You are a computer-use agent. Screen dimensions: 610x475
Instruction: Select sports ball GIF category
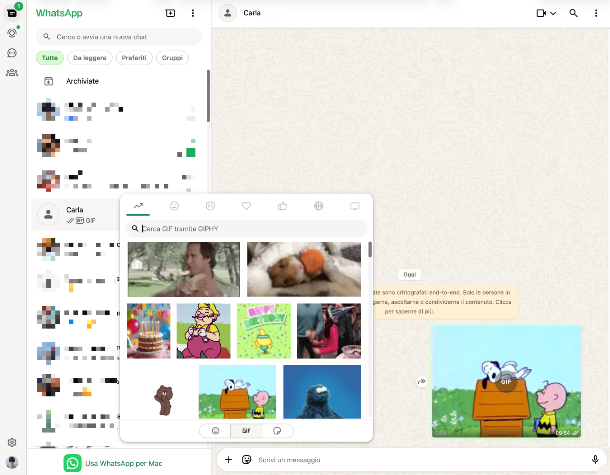click(319, 206)
